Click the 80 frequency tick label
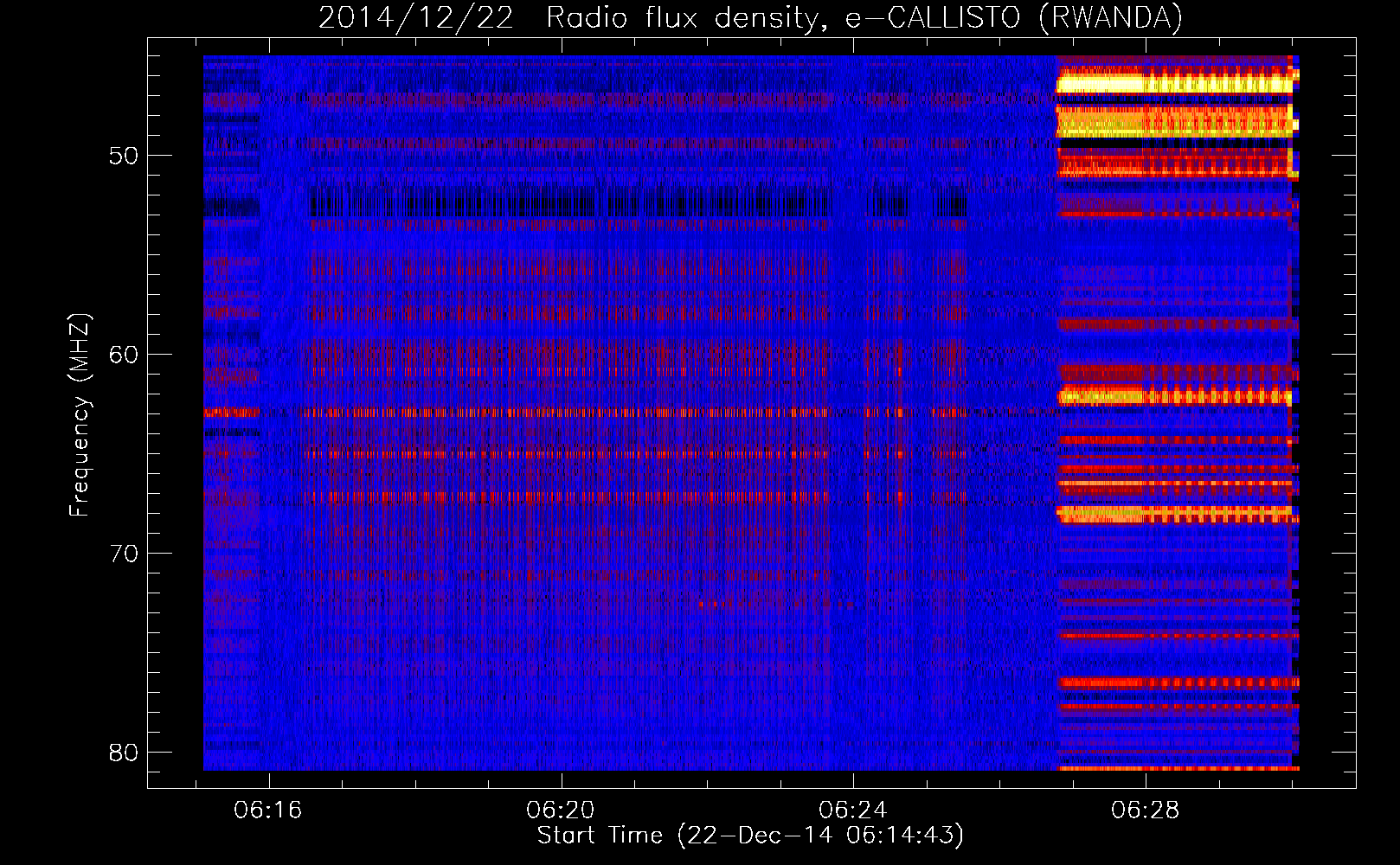This screenshot has height=865, width=1400. pyautogui.click(x=124, y=753)
